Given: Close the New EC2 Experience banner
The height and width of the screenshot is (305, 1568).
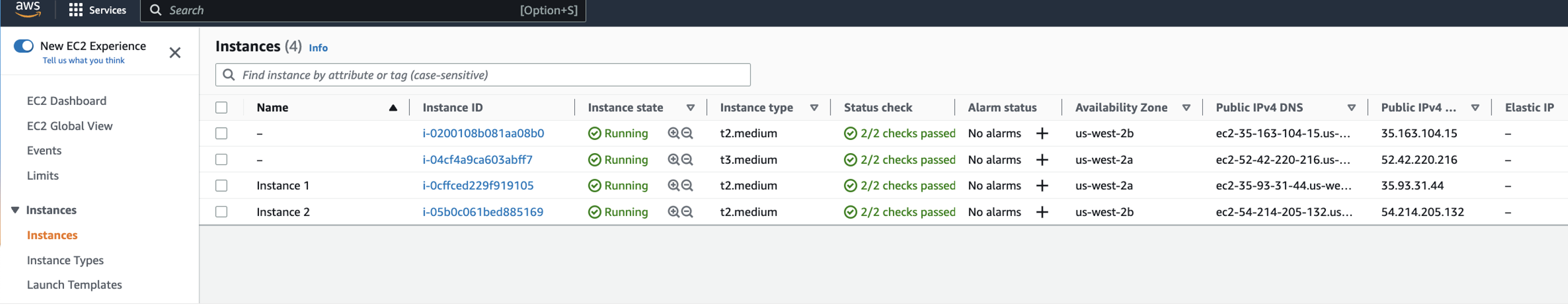Looking at the screenshot, I should (x=175, y=53).
